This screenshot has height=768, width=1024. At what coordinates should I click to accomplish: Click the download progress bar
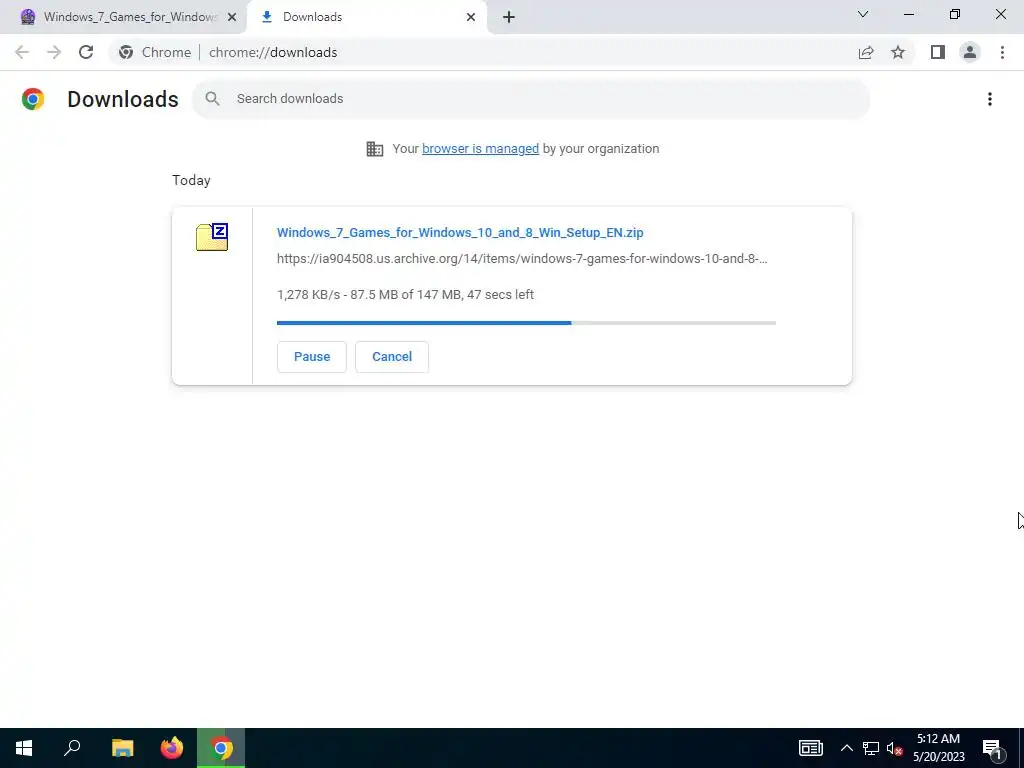[526, 323]
